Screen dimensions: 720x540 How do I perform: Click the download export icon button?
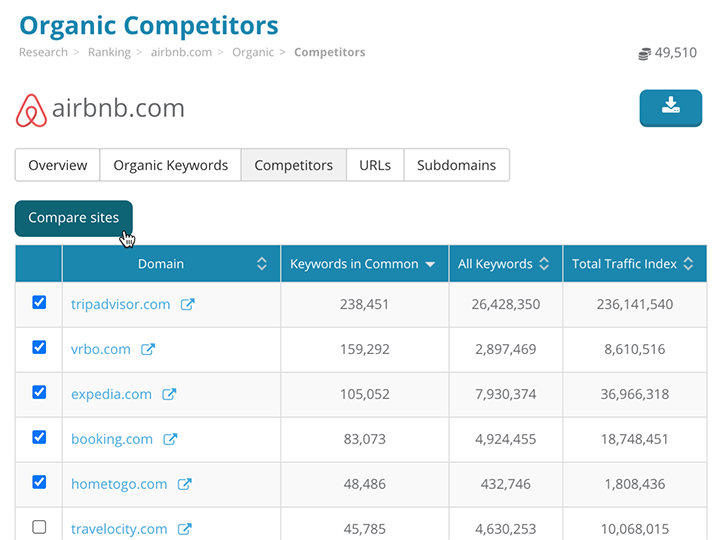coord(670,107)
